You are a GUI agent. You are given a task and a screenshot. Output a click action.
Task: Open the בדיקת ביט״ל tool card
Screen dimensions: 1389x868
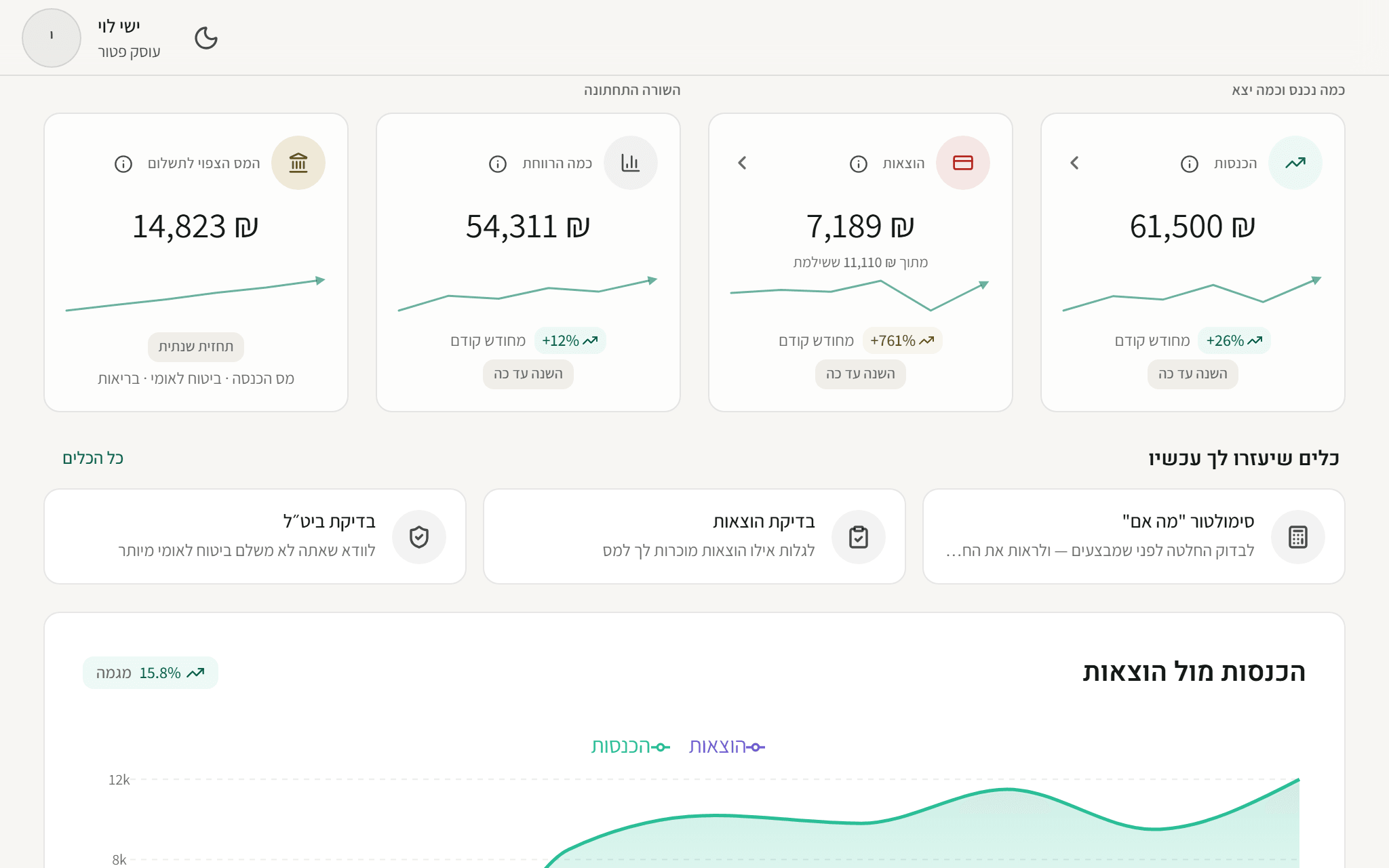pyautogui.click(x=255, y=536)
